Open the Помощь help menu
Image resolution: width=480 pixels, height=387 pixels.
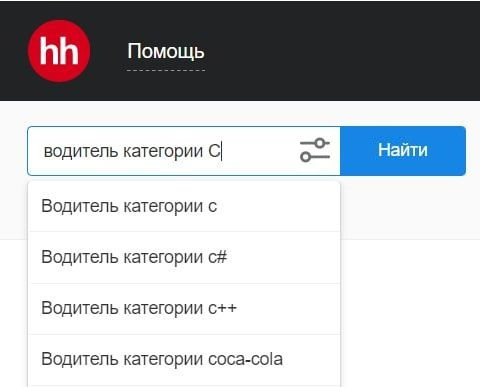point(166,52)
